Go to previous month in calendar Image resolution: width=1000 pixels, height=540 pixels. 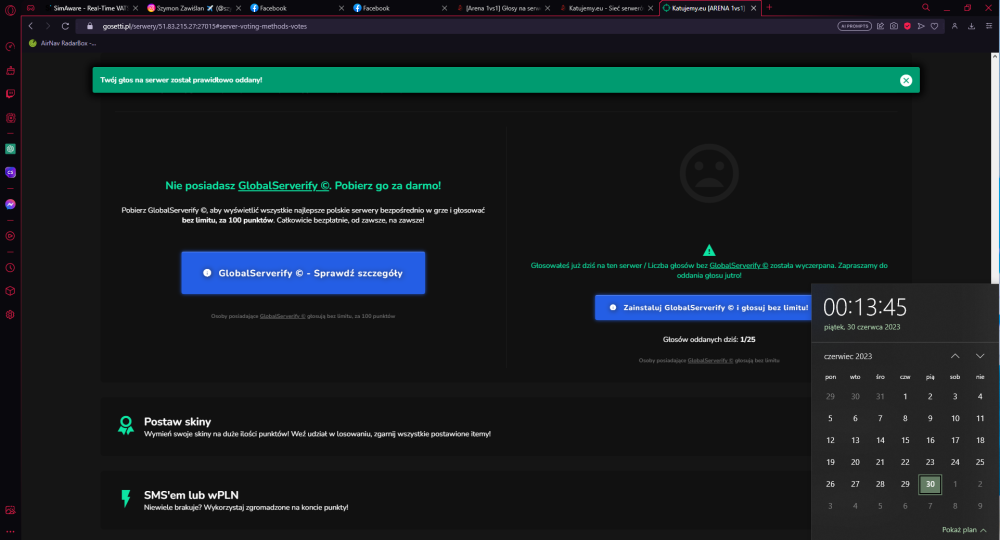(x=955, y=356)
